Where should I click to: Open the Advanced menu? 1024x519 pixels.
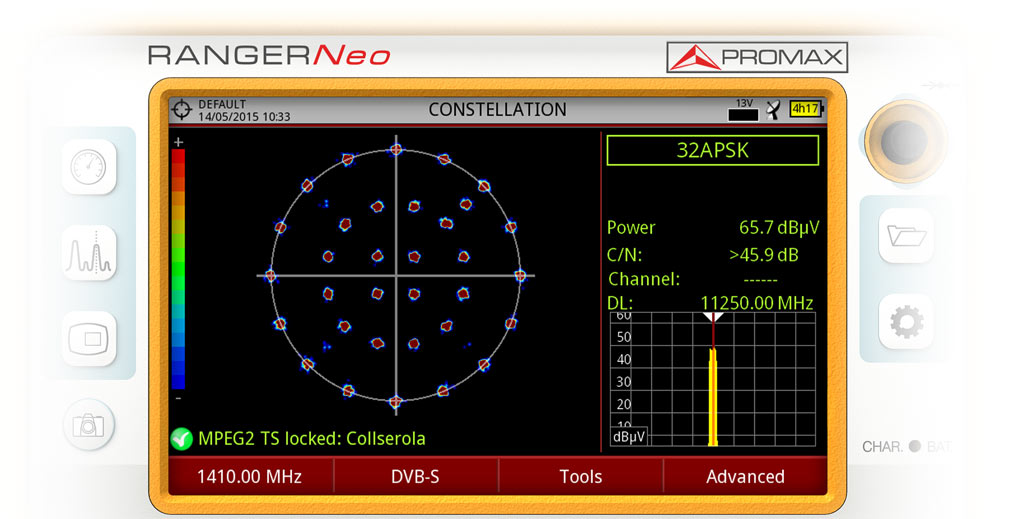745,477
